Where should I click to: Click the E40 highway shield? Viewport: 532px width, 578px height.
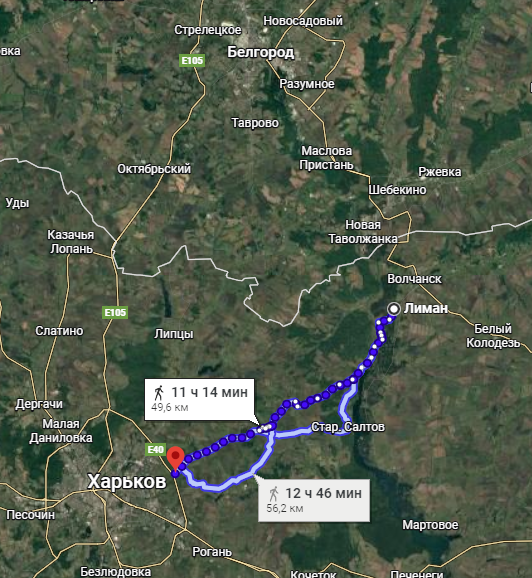155,450
